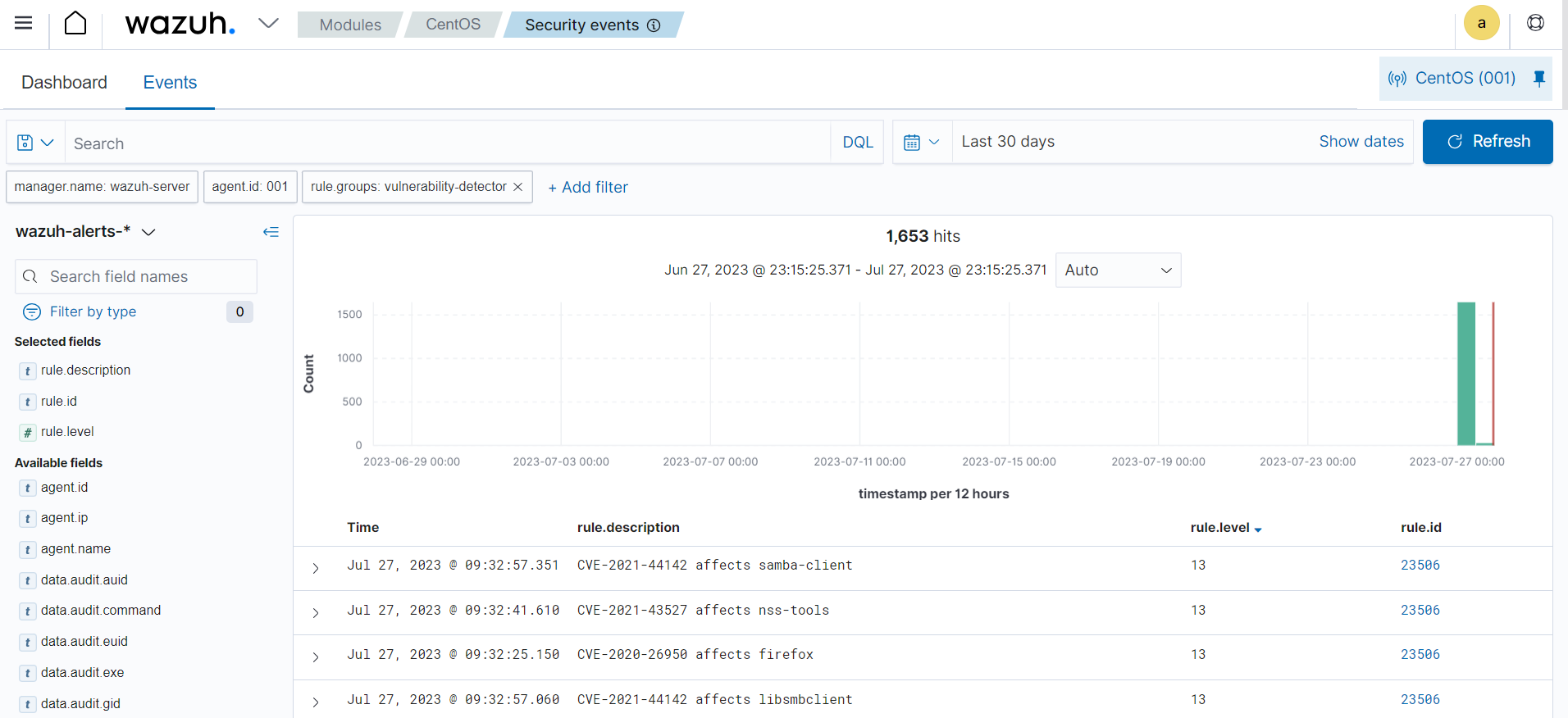Click 'CVE-2021-43527 affects nss-tools' description
Image resolution: width=1568 pixels, height=718 pixels.
pyautogui.click(x=703, y=610)
